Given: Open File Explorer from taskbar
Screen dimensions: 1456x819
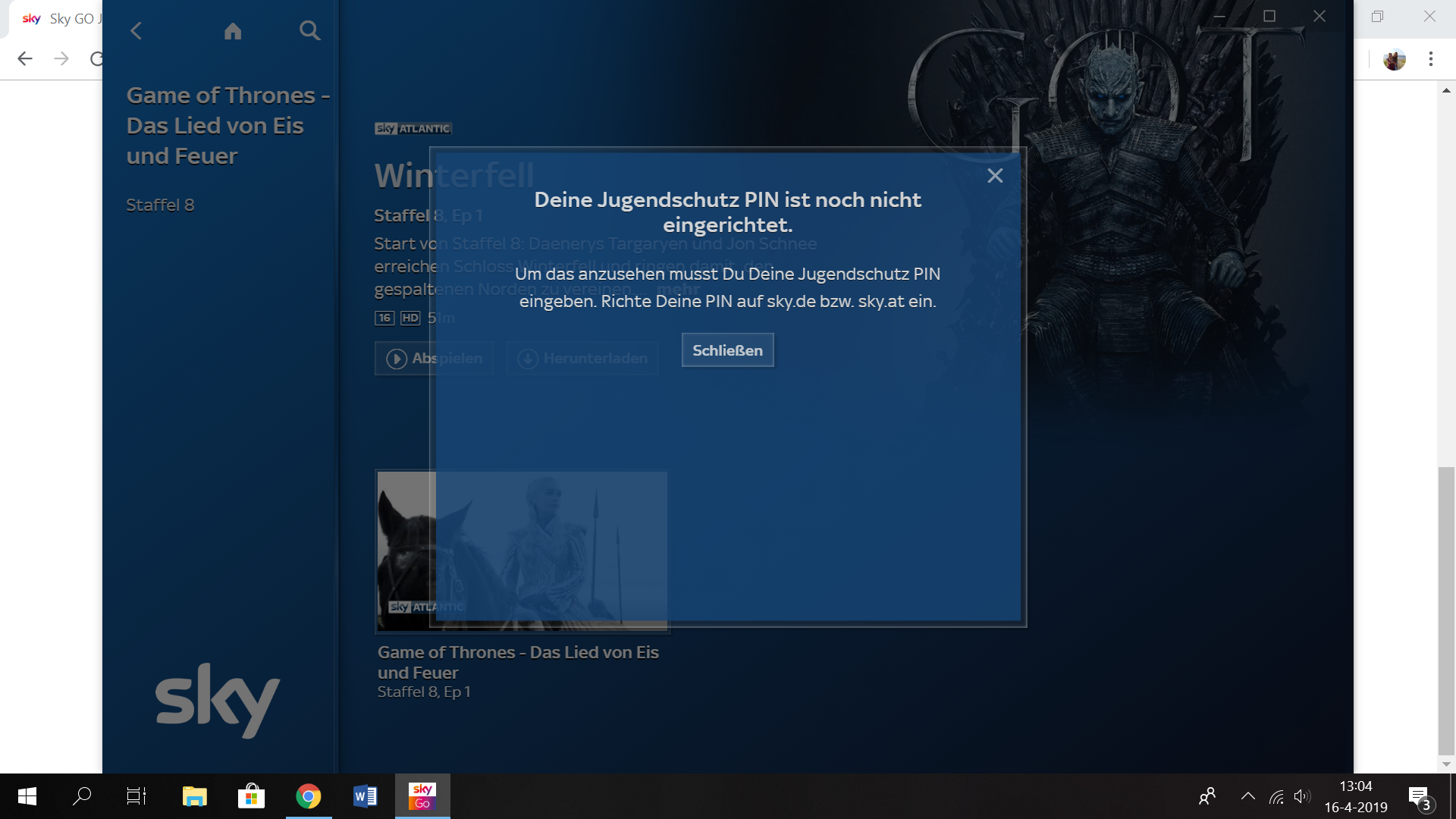Looking at the screenshot, I should click(x=194, y=796).
